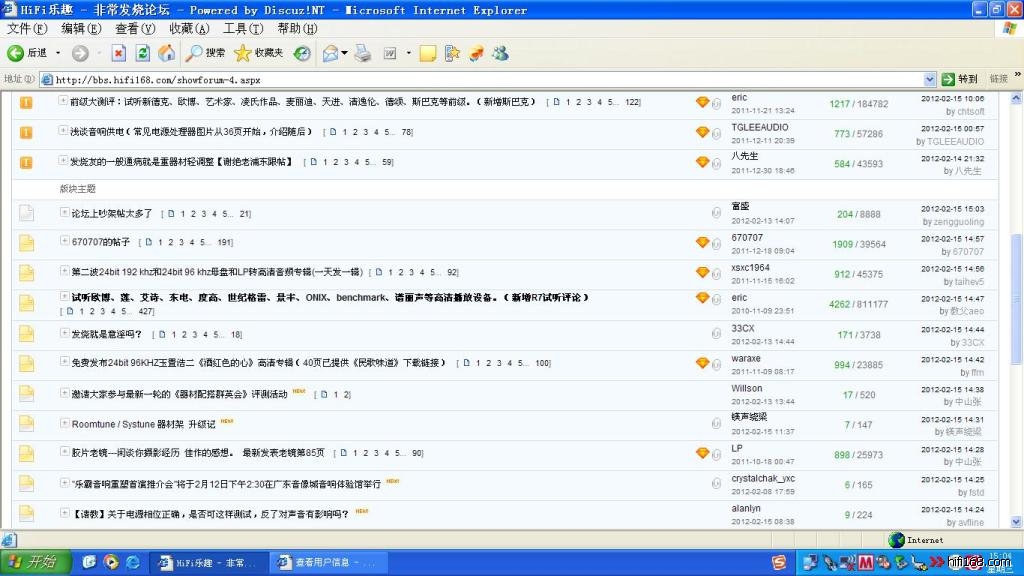Open the 工具(T) menu
1024x576 pixels.
point(243,29)
